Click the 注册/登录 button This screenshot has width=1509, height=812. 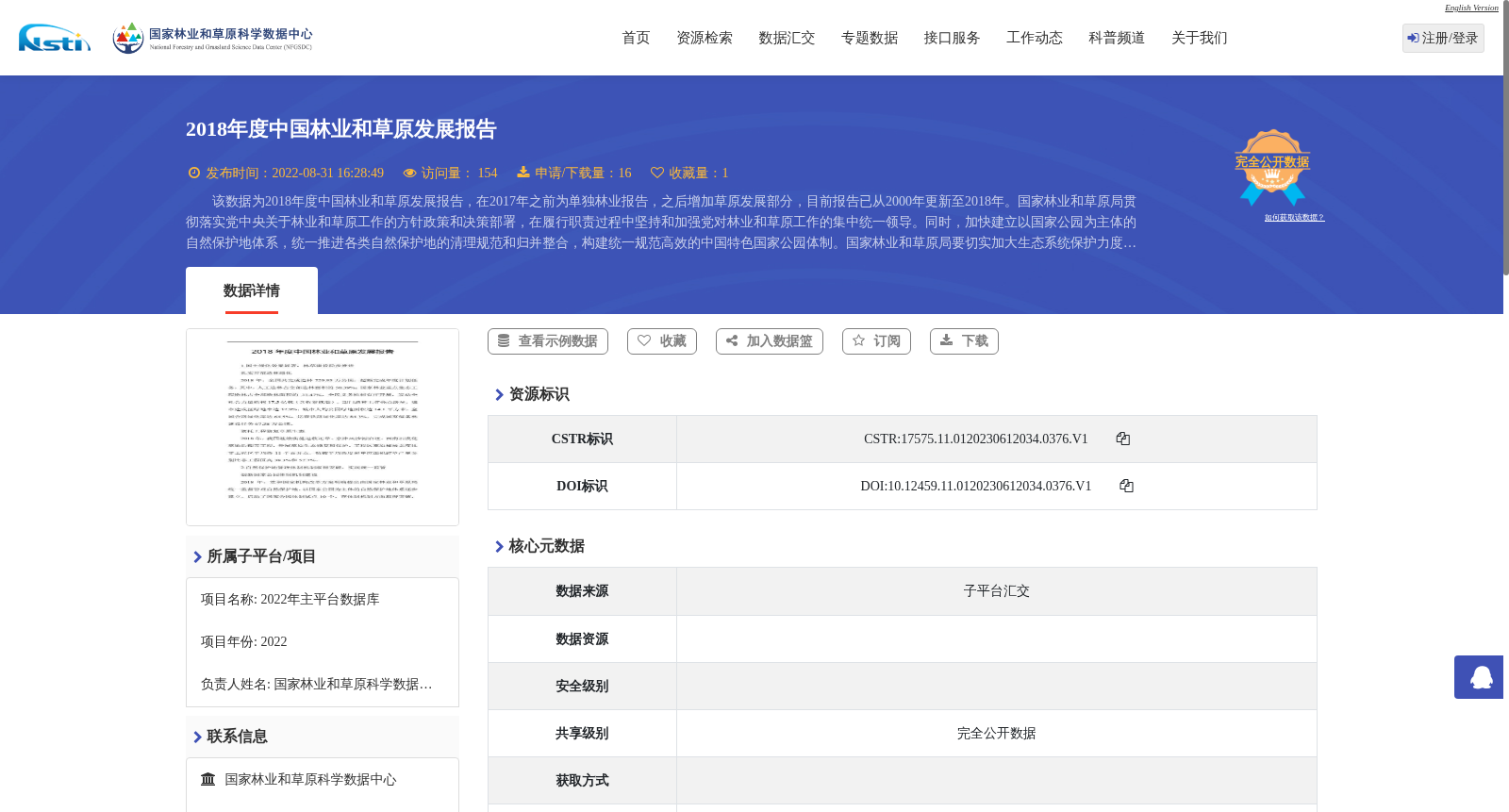click(x=1443, y=38)
